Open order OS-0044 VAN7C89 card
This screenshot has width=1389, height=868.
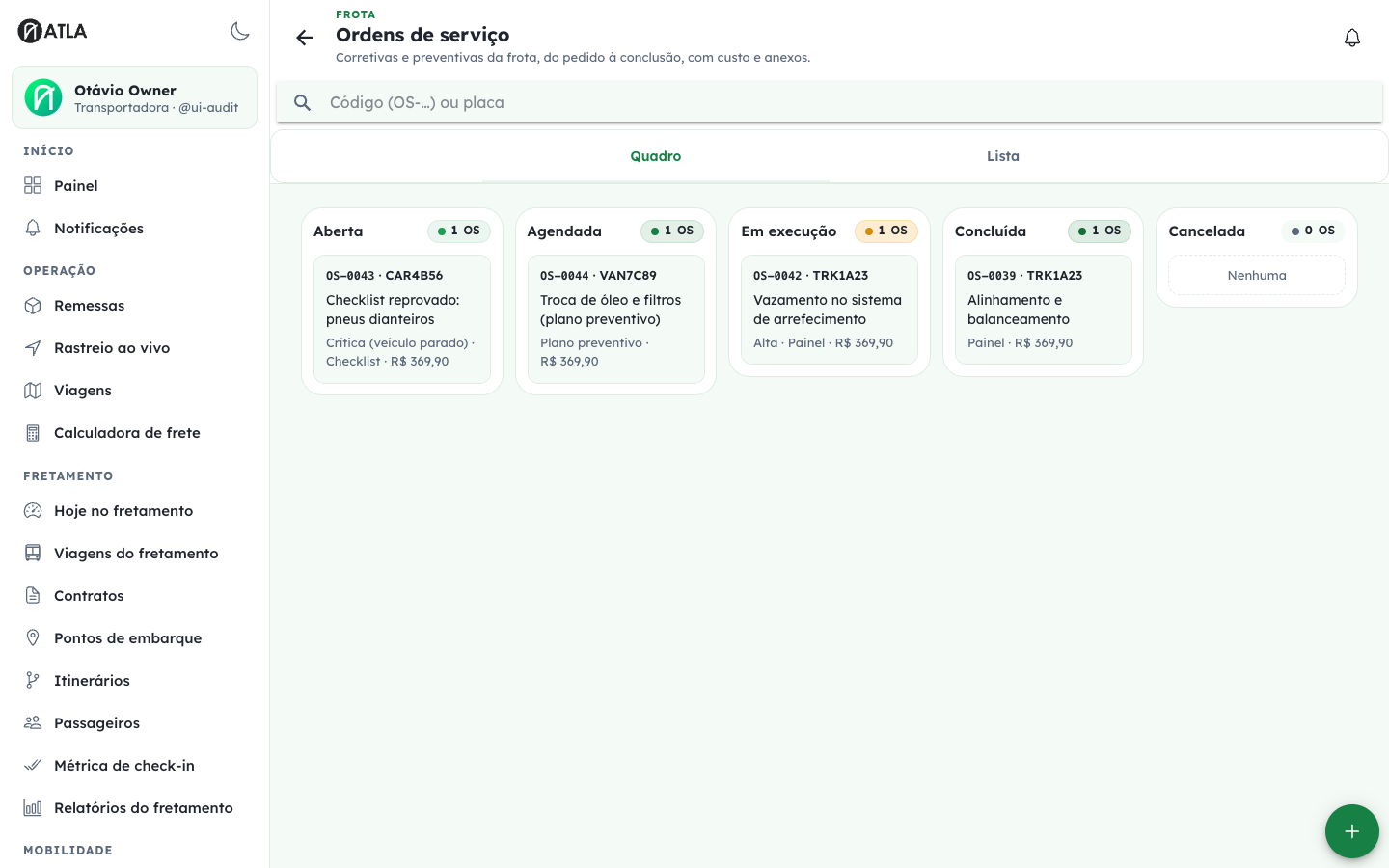(616, 319)
